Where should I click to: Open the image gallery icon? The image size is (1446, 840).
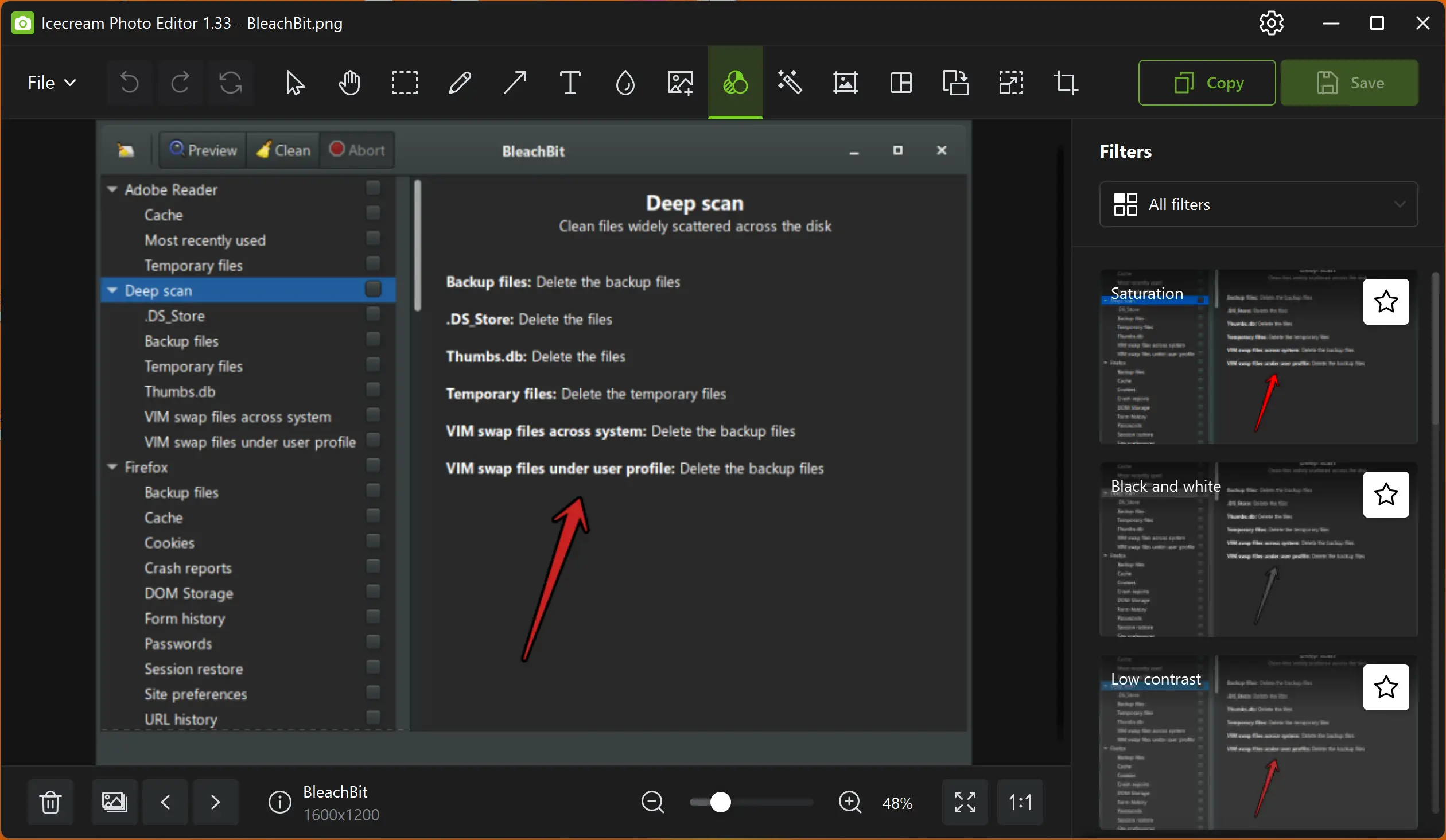(x=114, y=802)
